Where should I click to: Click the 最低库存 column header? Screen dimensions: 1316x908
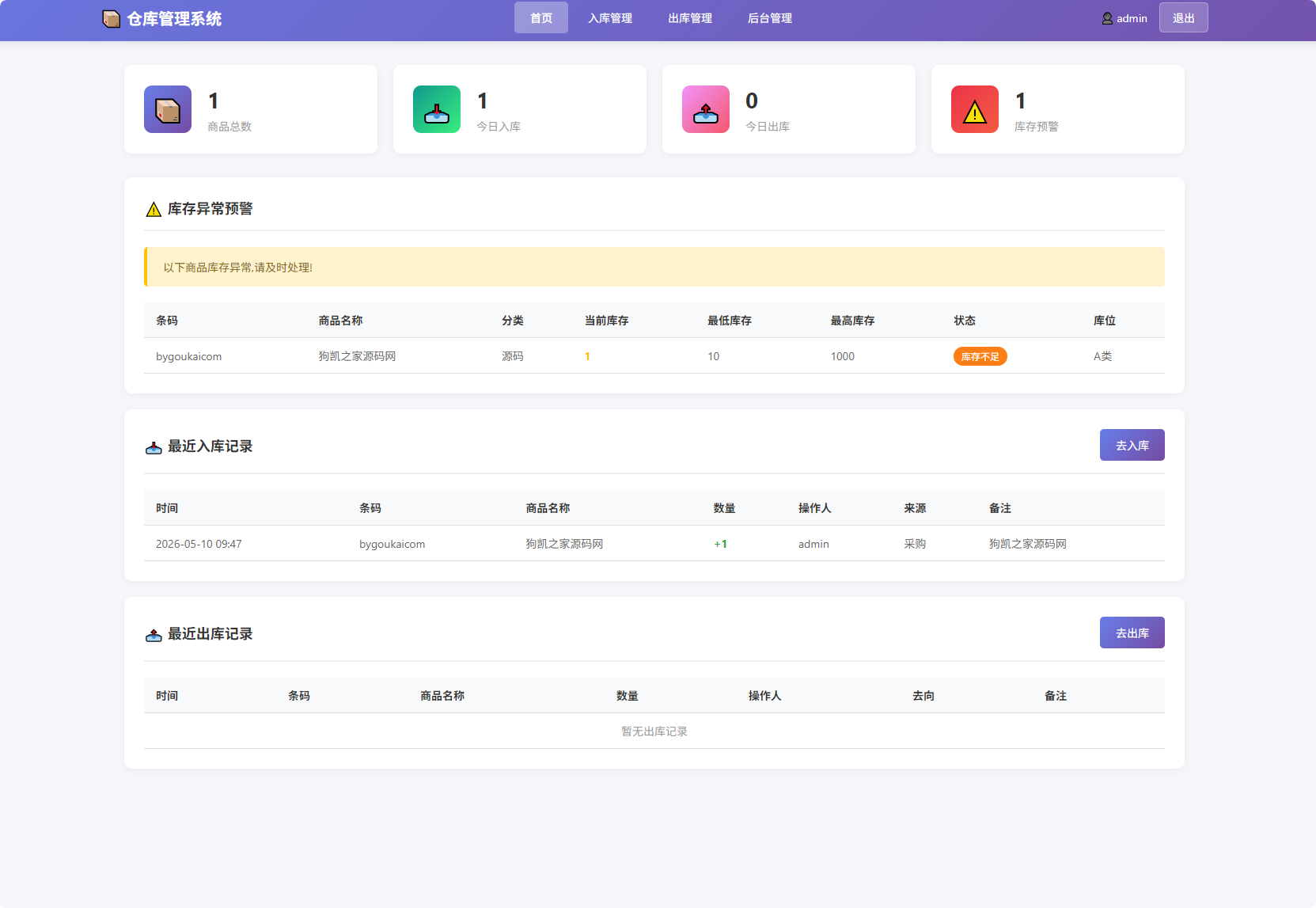point(730,321)
